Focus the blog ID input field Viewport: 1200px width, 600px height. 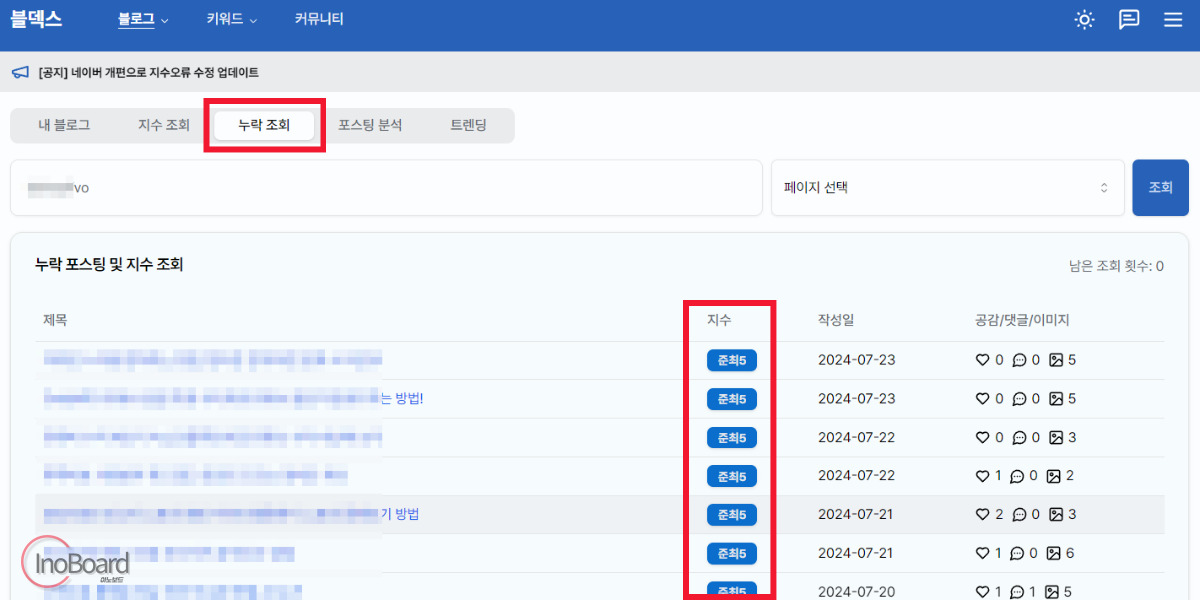[x=386, y=187]
